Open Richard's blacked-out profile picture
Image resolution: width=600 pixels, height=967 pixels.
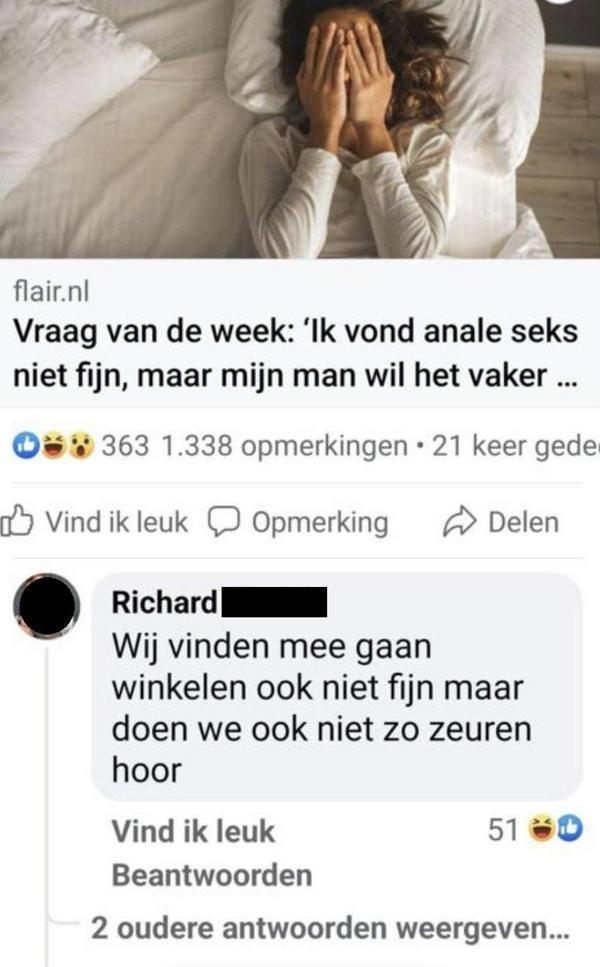coord(47,605)
